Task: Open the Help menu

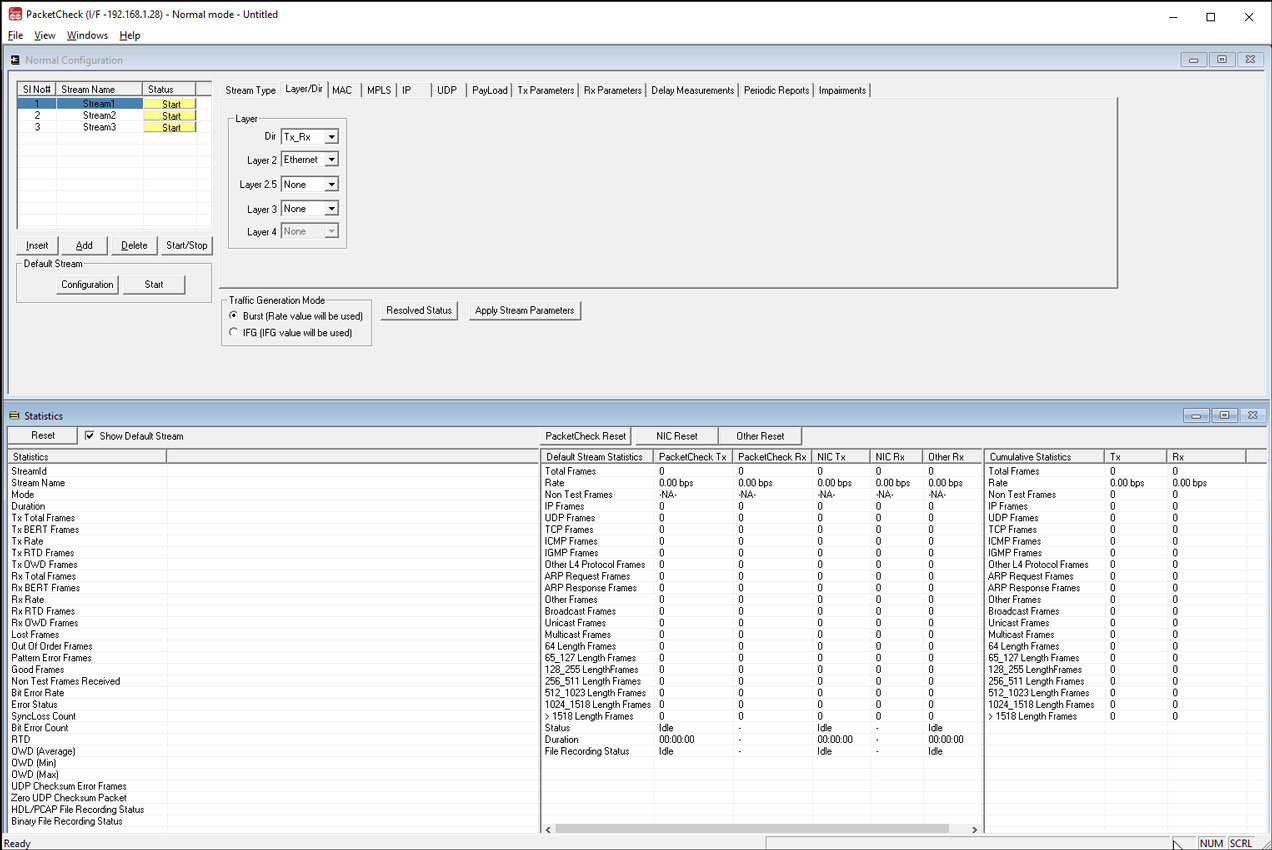Action: [x=130, y=35]
